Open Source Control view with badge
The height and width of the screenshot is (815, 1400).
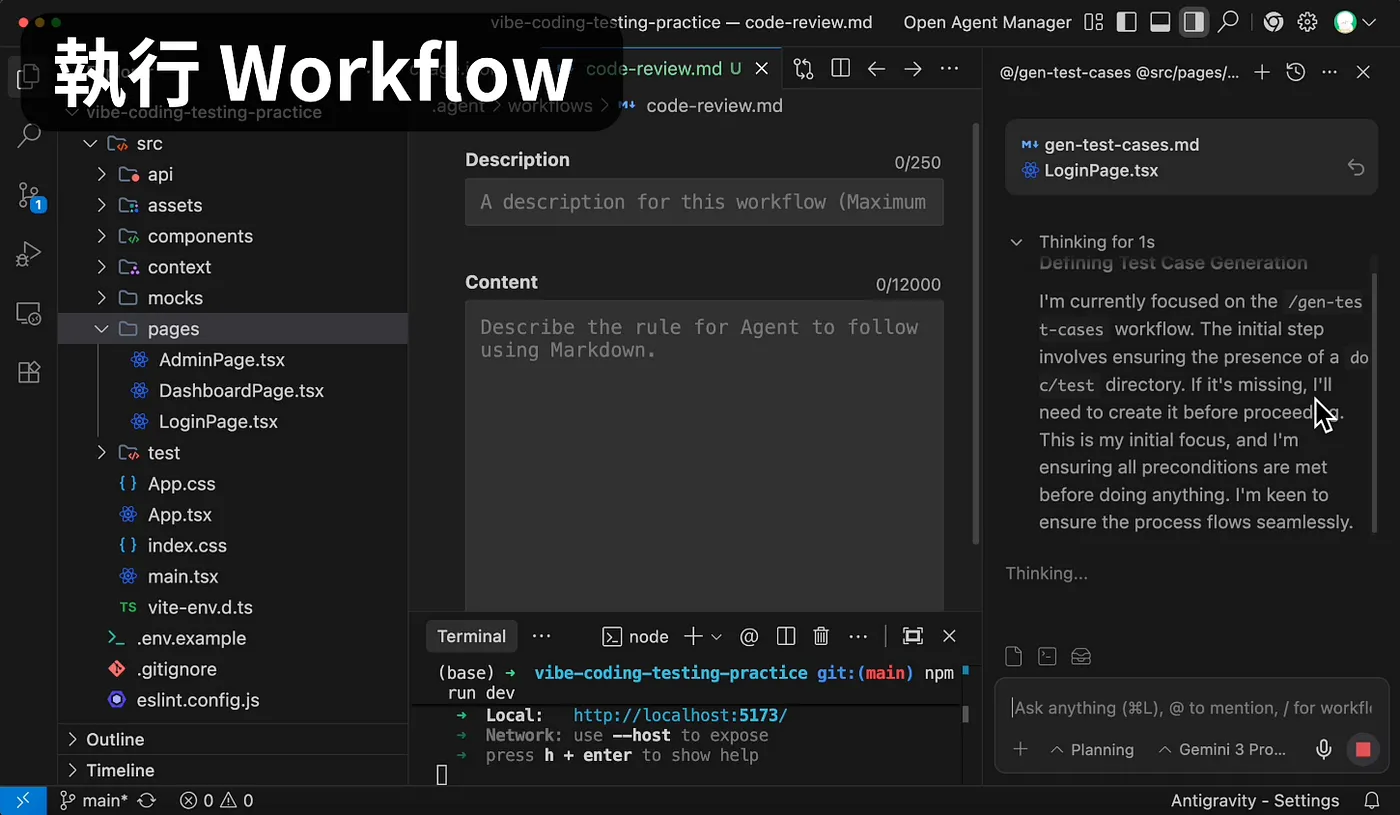30,196
